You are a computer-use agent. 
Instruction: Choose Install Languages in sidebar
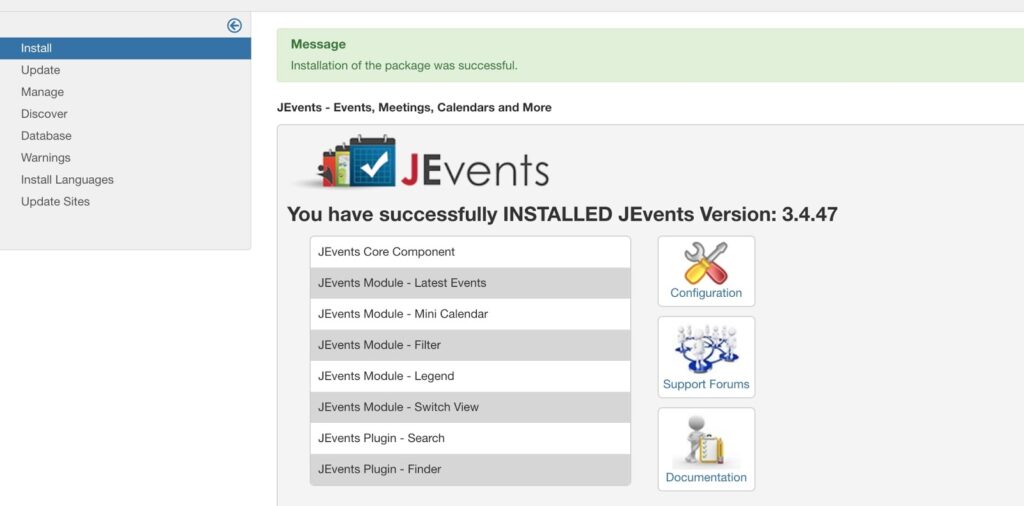click(x=67, y=180)
